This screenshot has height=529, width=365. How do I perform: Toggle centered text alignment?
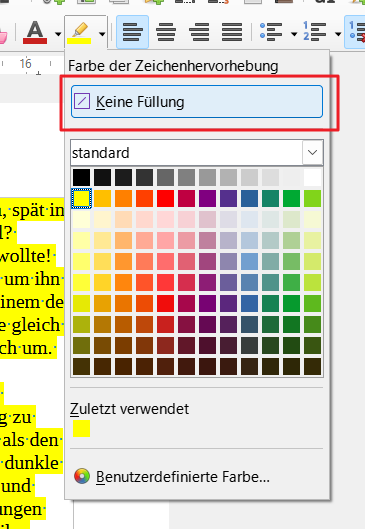[166, 32]
